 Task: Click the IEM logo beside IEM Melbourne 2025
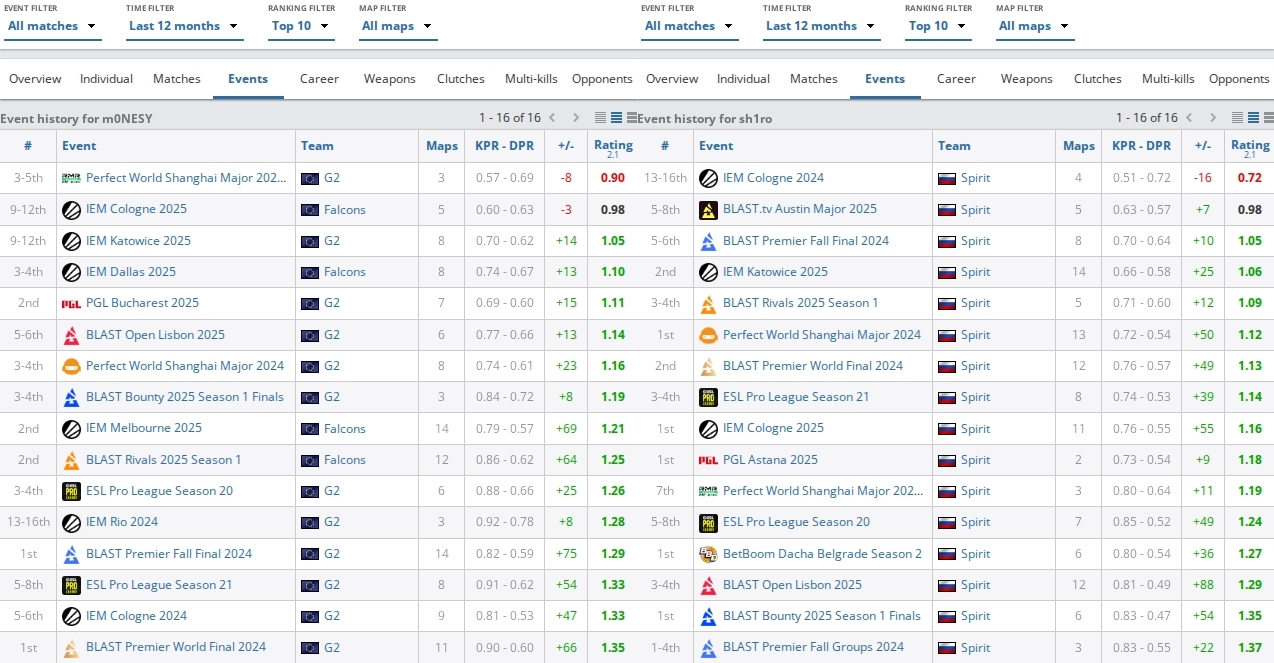point(71,428)
